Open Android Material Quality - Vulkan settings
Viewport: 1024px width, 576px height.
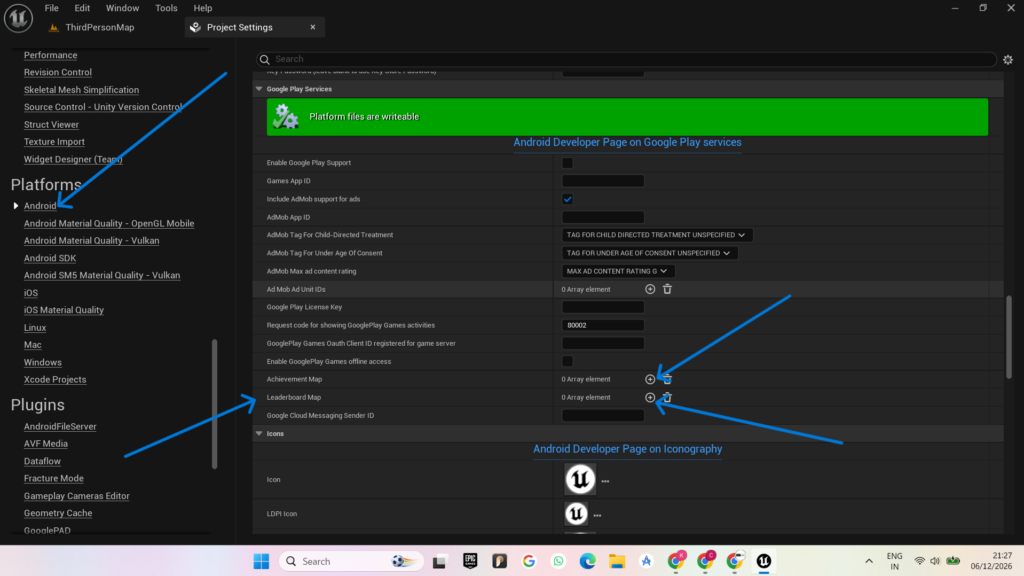[91, 240]
